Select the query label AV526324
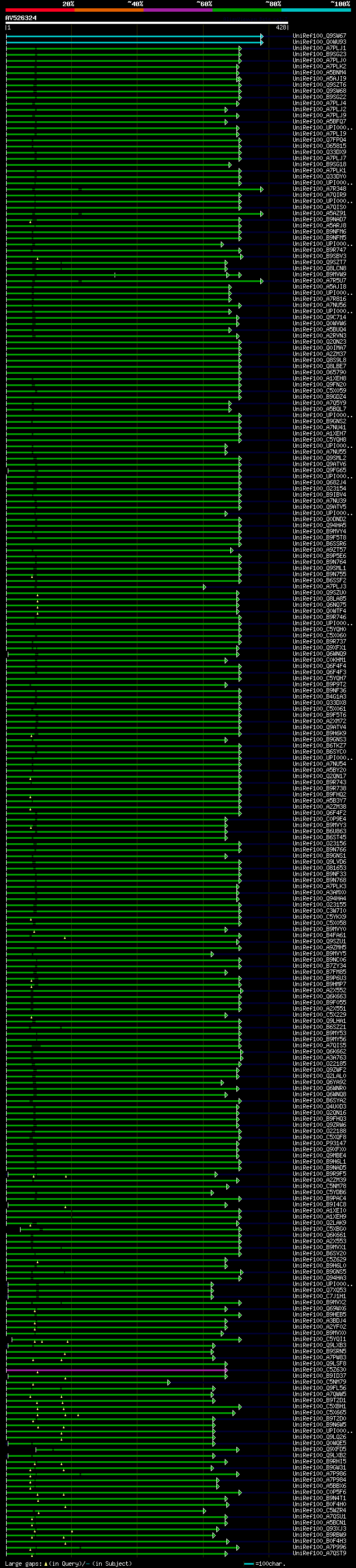 [21, 18]
